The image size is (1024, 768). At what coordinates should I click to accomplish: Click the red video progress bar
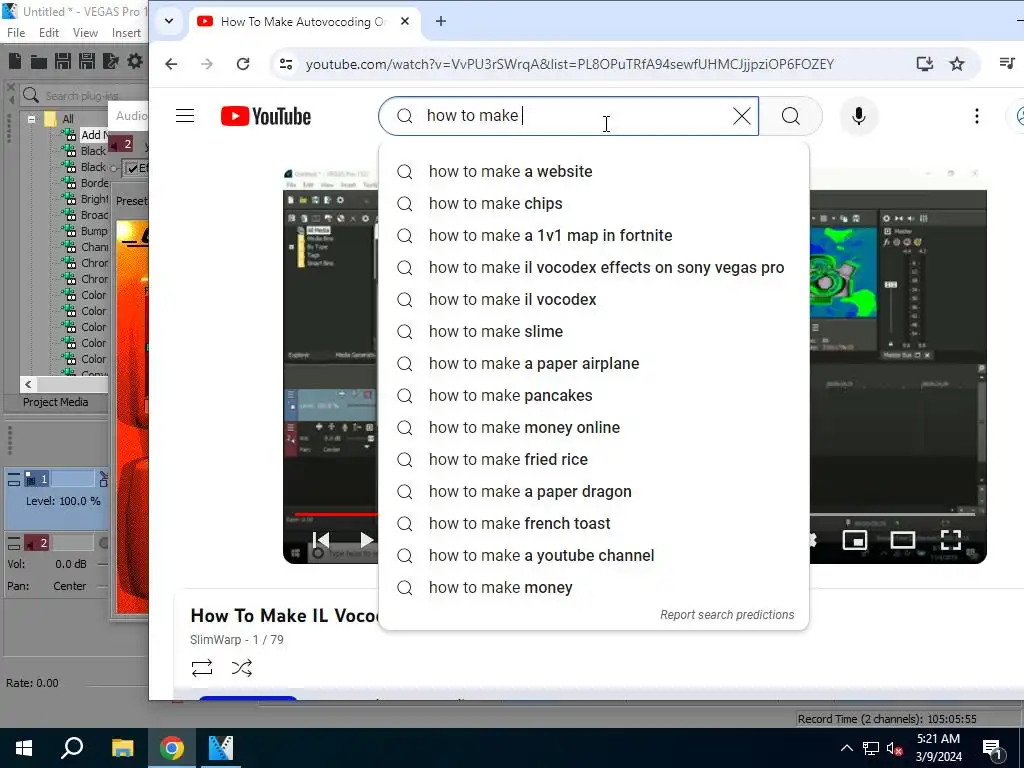[x=336, y=515]
